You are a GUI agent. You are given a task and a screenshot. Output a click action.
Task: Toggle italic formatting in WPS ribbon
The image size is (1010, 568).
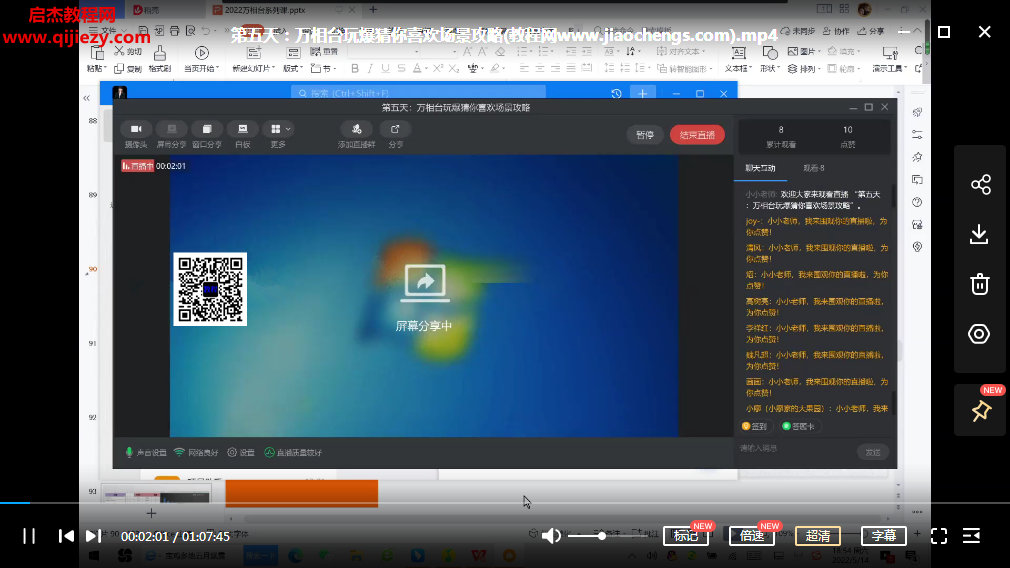370,68
